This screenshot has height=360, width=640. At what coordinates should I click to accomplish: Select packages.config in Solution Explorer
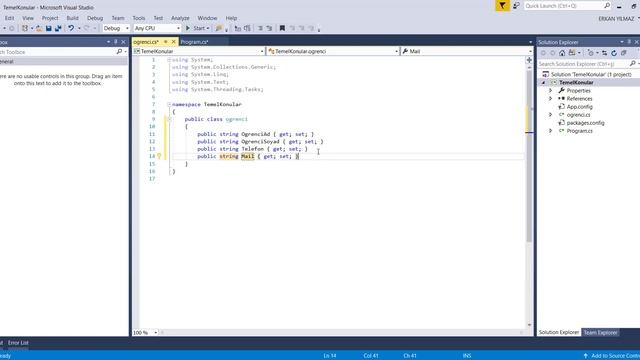pos(585,123)
